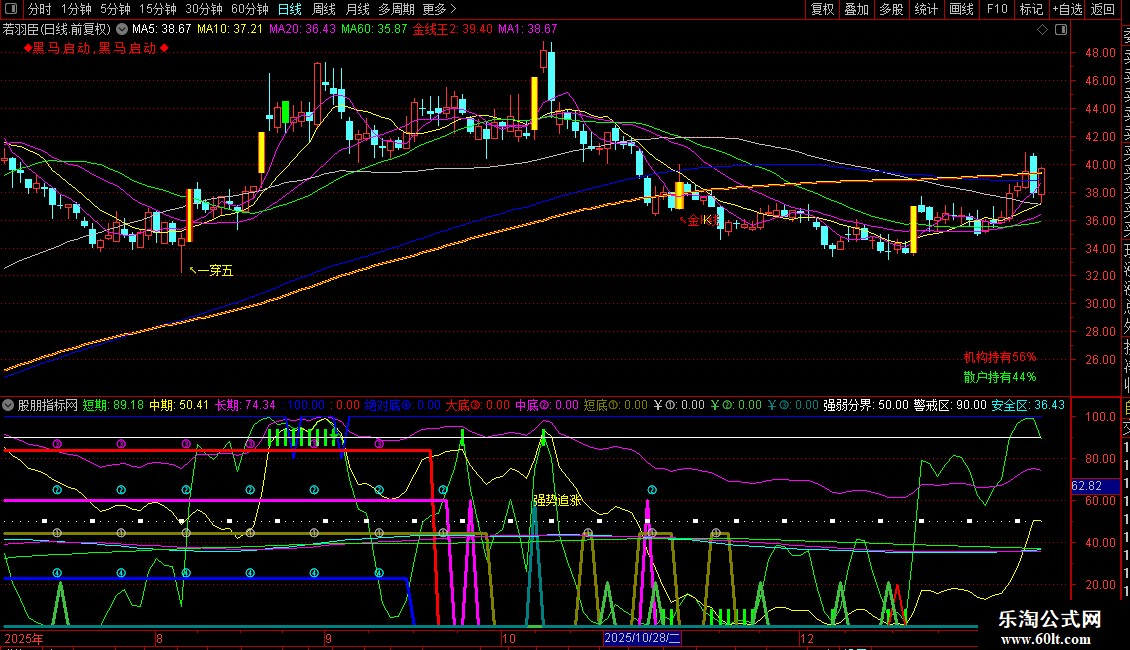Add stock with +自选 button
Image resolution: width=1130 pixels, height=650 pixels.
pyautogui.click(x=1066, y=10)
